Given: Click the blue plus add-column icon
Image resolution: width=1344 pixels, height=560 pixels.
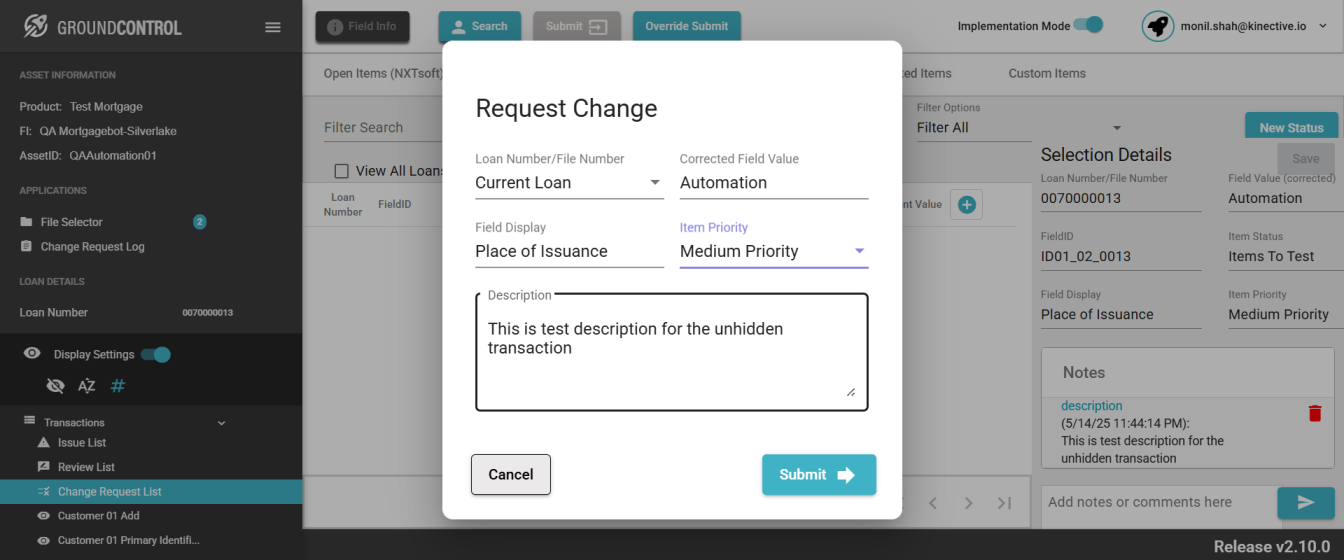Looking at the screenshot, I should (967, 205).
